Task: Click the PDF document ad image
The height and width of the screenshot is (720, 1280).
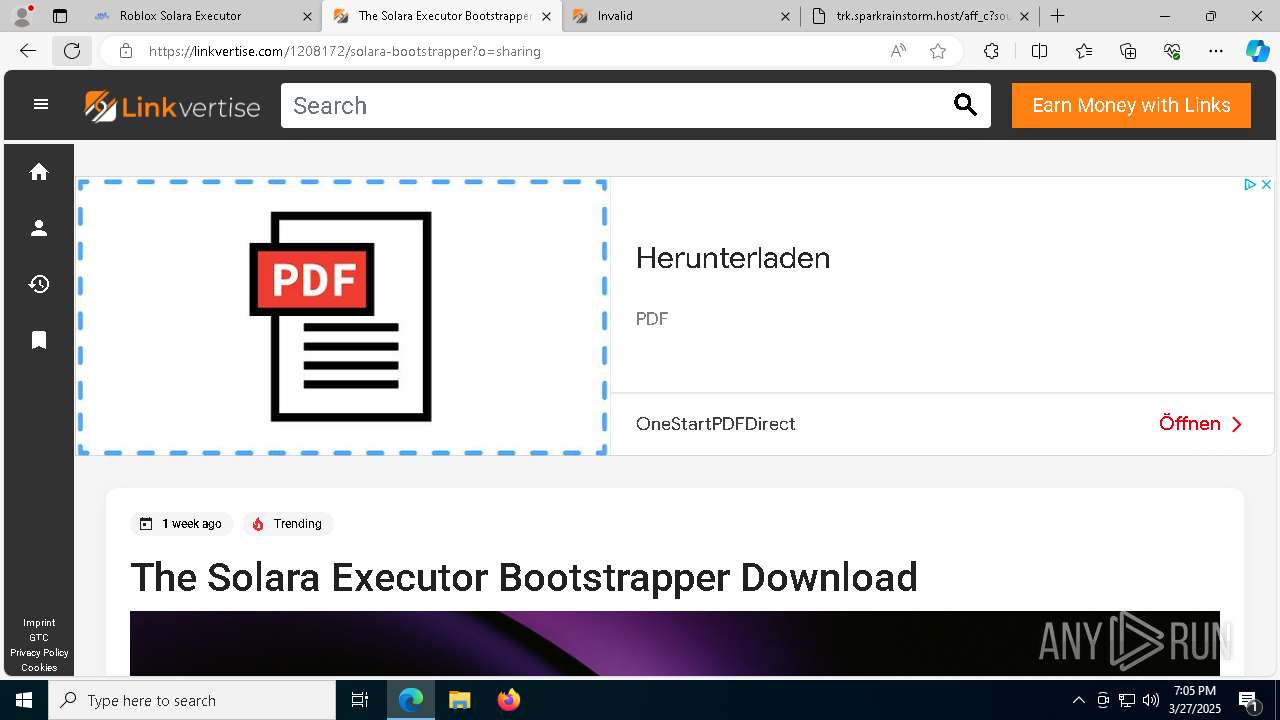Action: pyautogui.click(x=342, y=317)
